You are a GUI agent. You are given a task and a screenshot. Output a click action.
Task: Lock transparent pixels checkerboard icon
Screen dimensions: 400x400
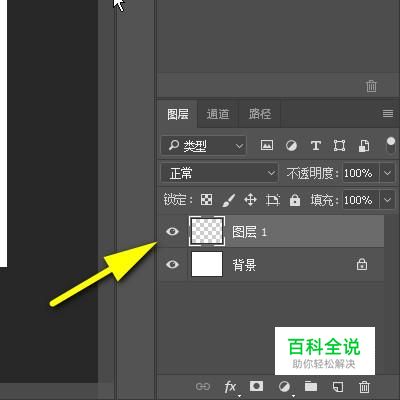click(206, 200)
